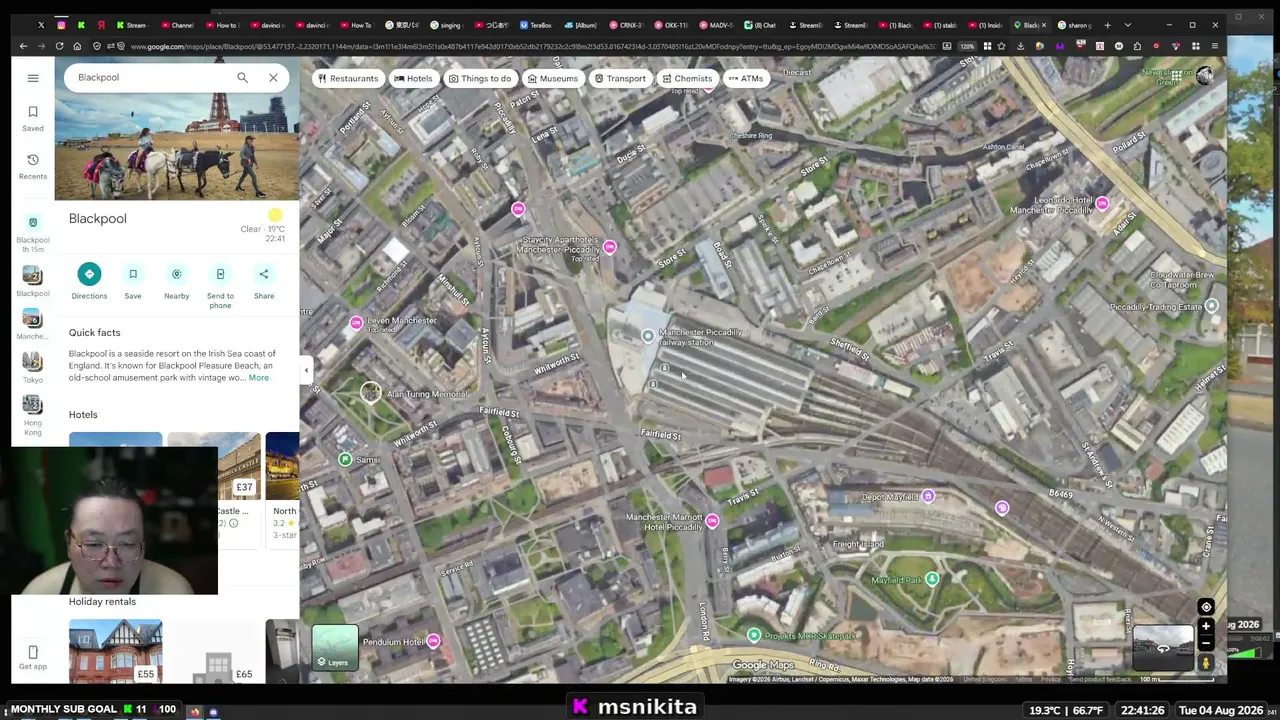Zoom out on the map

1206,643
